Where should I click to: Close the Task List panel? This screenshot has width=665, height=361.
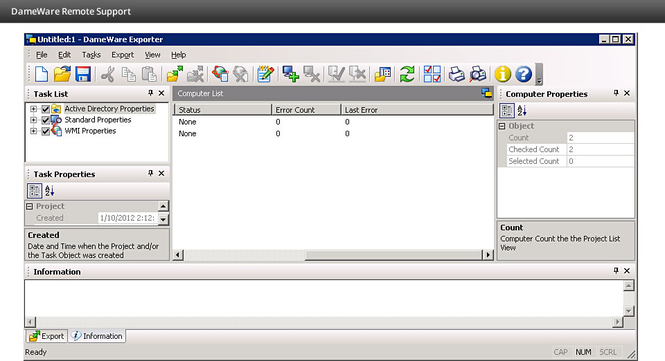pos(162,93)
